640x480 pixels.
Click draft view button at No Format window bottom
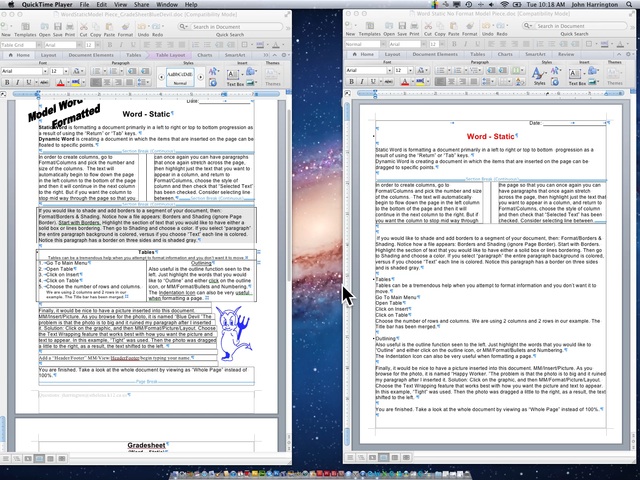(x=350, y=458)
